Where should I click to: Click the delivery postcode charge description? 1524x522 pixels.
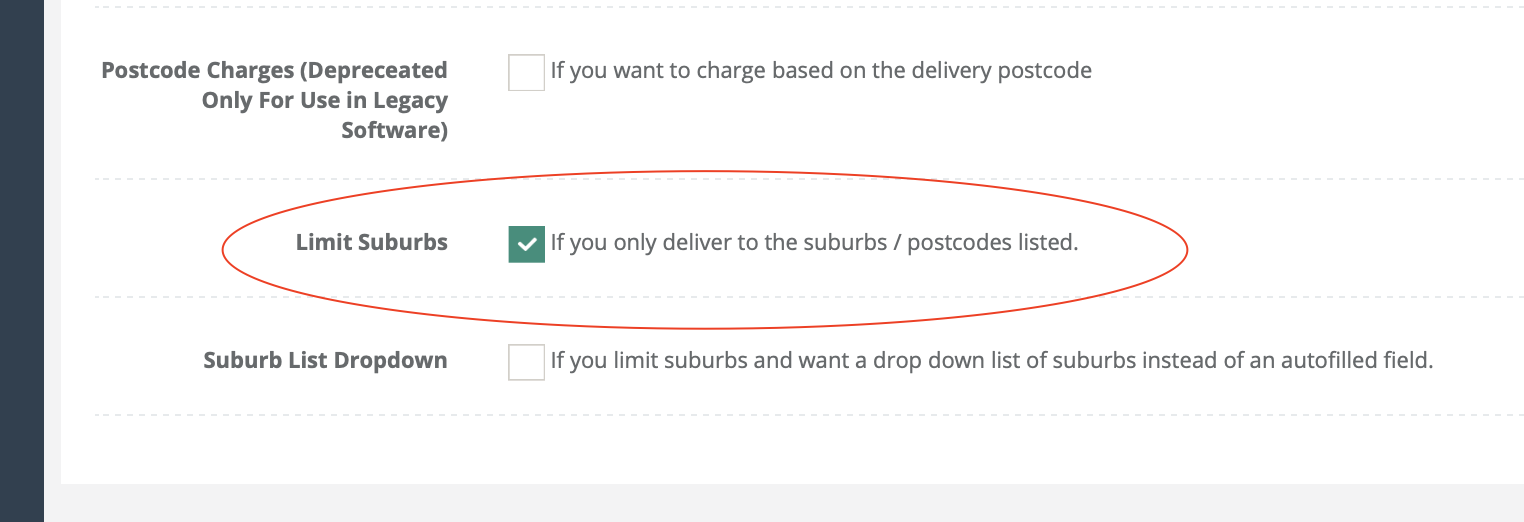click(820, 71)
